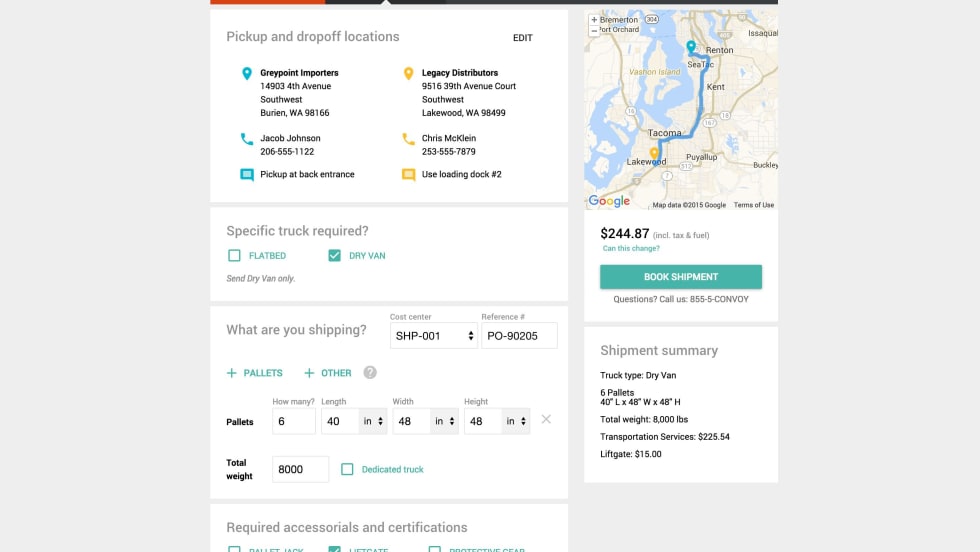980x552 pixels.
Task: Open the Cost center SHP-001 dropdown
Action: pyautogui.click(x=434, y=336)
